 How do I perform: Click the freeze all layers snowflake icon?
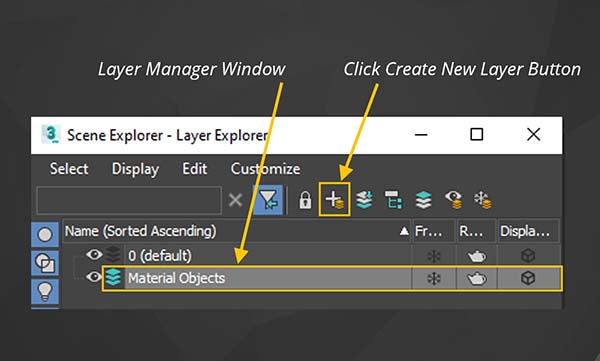point(483,200)
